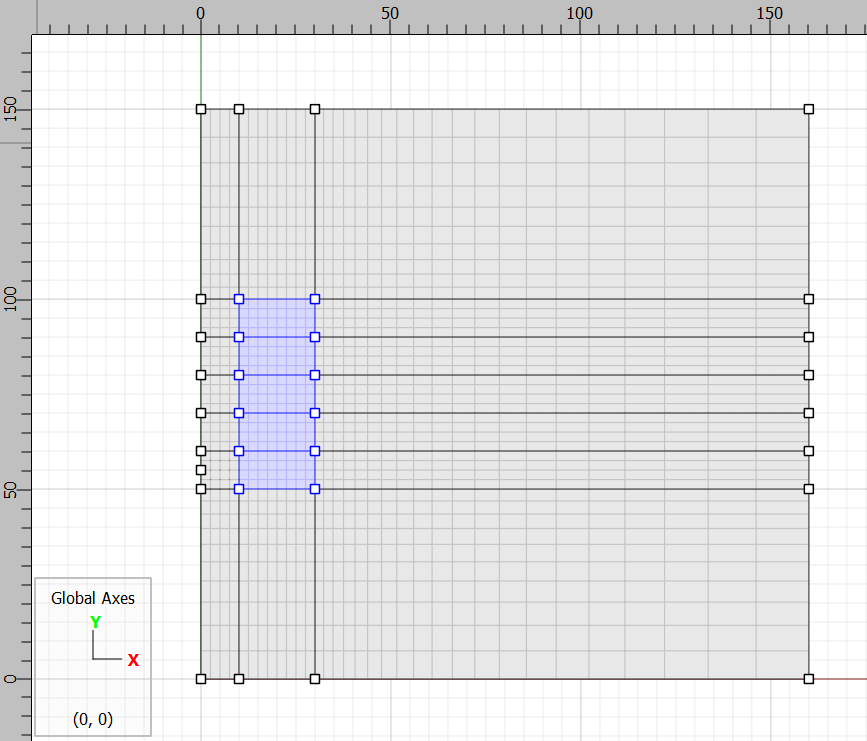867x741 pixels.
Task: Click the 50 mark on the horizontal ruler
Action: [391, 14]
